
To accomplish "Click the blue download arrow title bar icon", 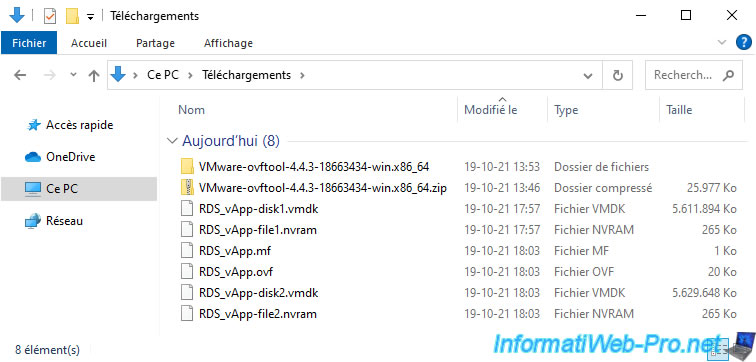I will point(17,15).
